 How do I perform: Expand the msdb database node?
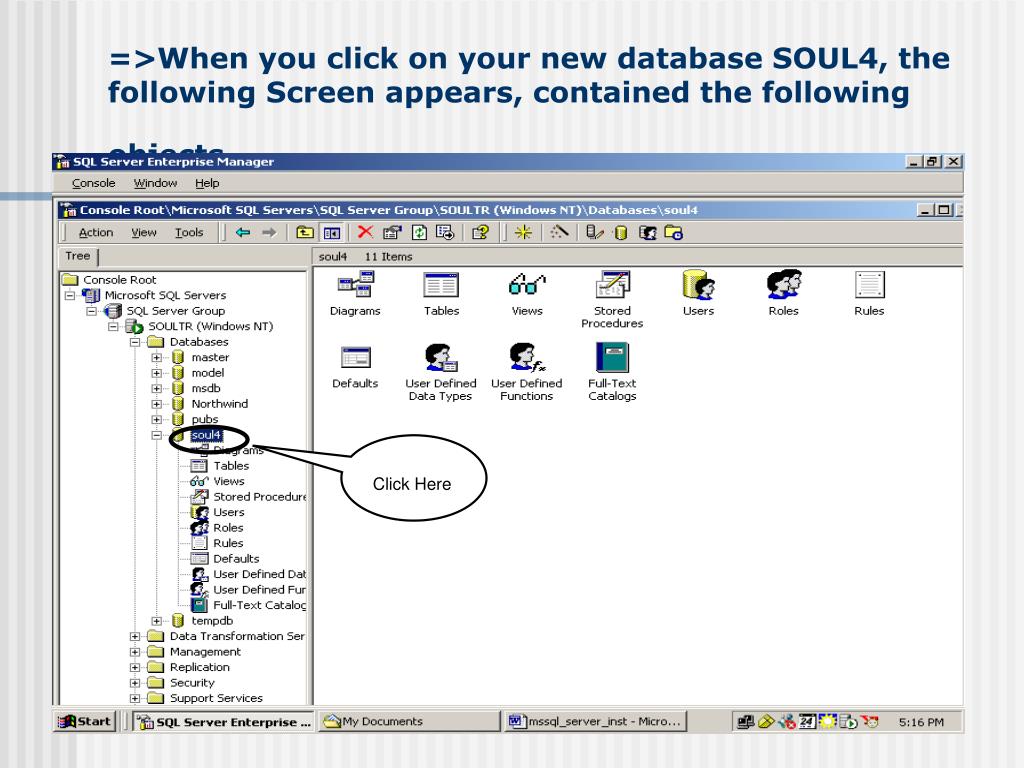pyautogui.click(x=156, y=389)
